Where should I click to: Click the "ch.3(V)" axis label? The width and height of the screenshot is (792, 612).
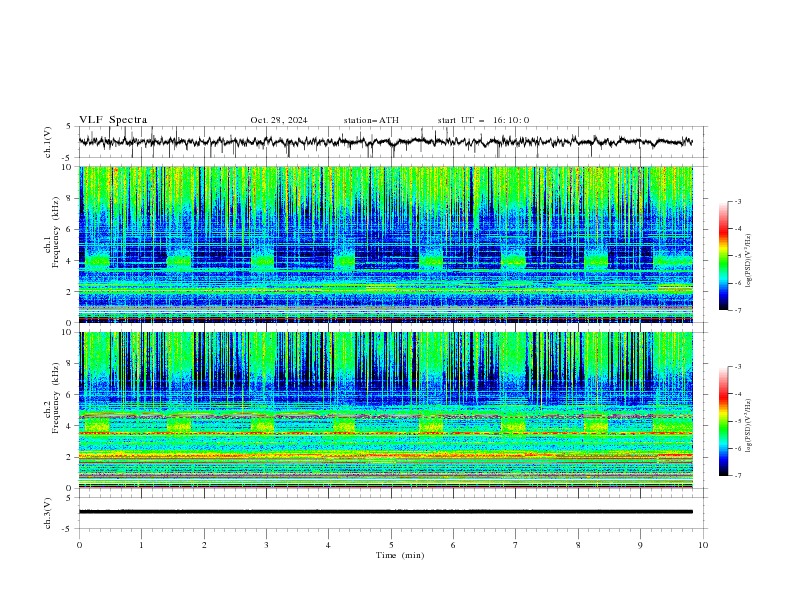pyautogui.click(x=48, y=513)
